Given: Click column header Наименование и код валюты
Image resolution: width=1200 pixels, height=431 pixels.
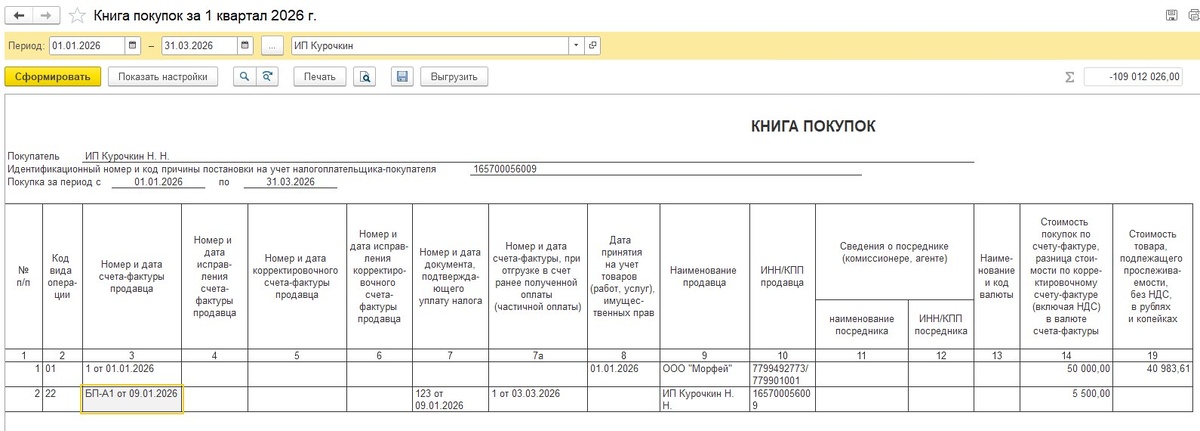Looking at the screenshot, I should point(997,277).
